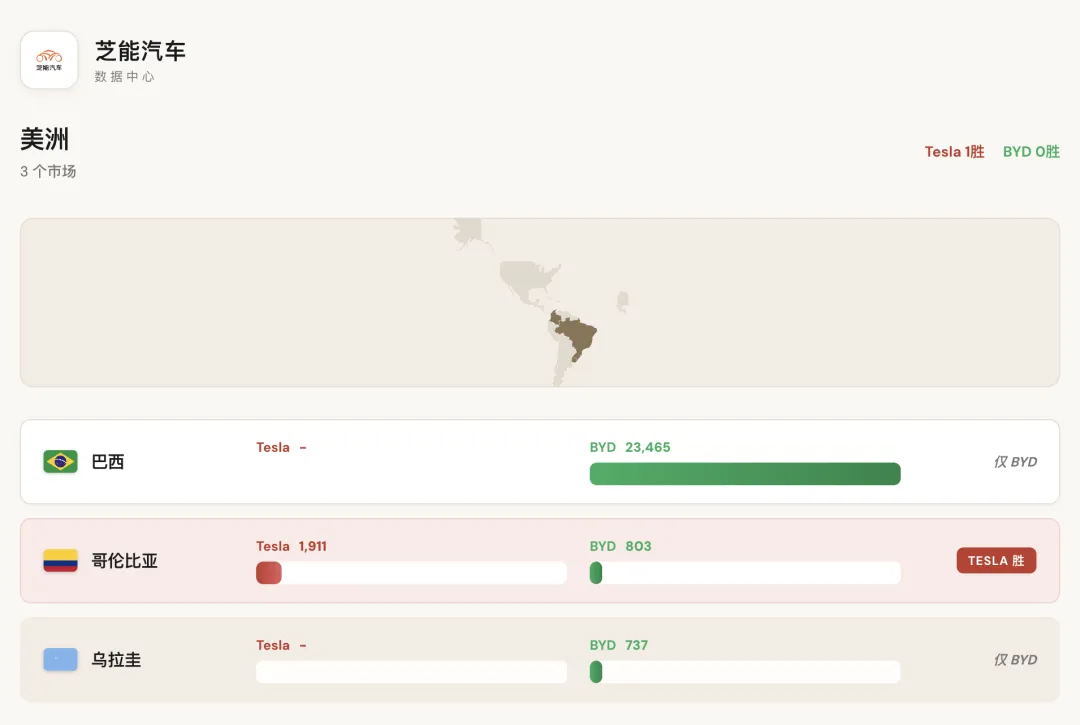Click the Tesla 1胜 score label
This screenshot has height=725, width=1080.
954,151
